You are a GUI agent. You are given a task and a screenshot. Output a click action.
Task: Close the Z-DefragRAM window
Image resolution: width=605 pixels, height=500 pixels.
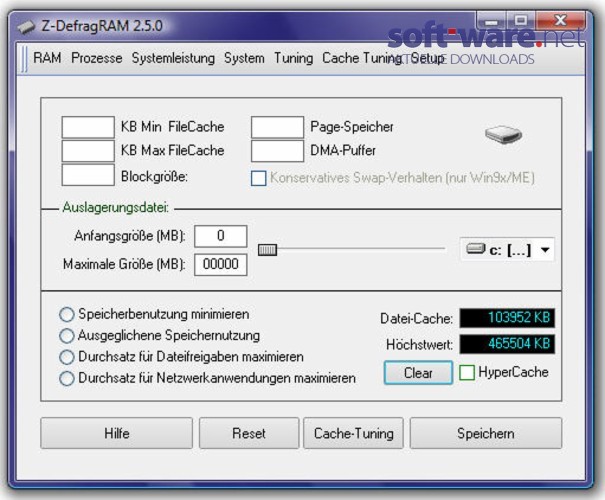coord(560,20)
